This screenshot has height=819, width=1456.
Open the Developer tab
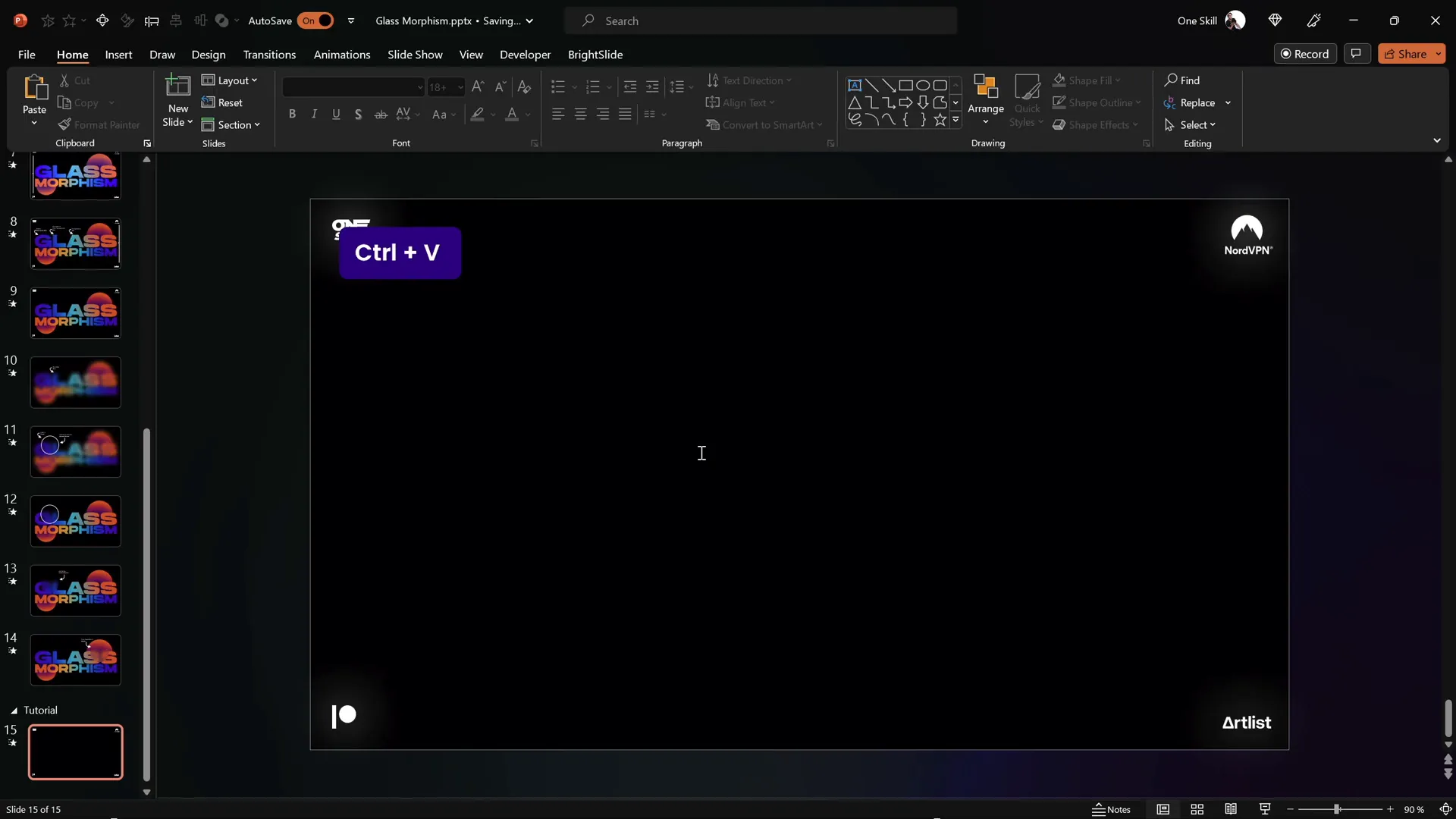click(x=524, y=55)
